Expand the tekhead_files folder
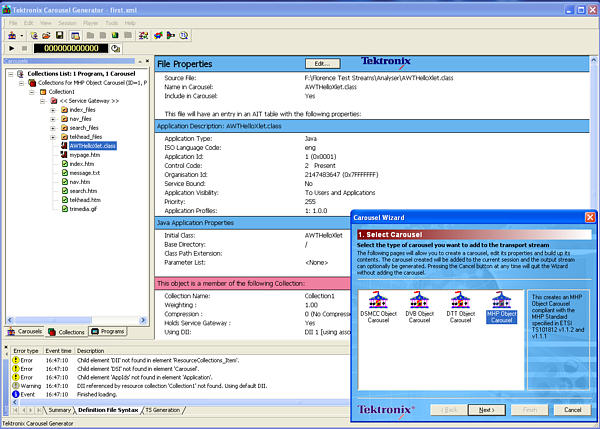 click(x=53, y=137)
